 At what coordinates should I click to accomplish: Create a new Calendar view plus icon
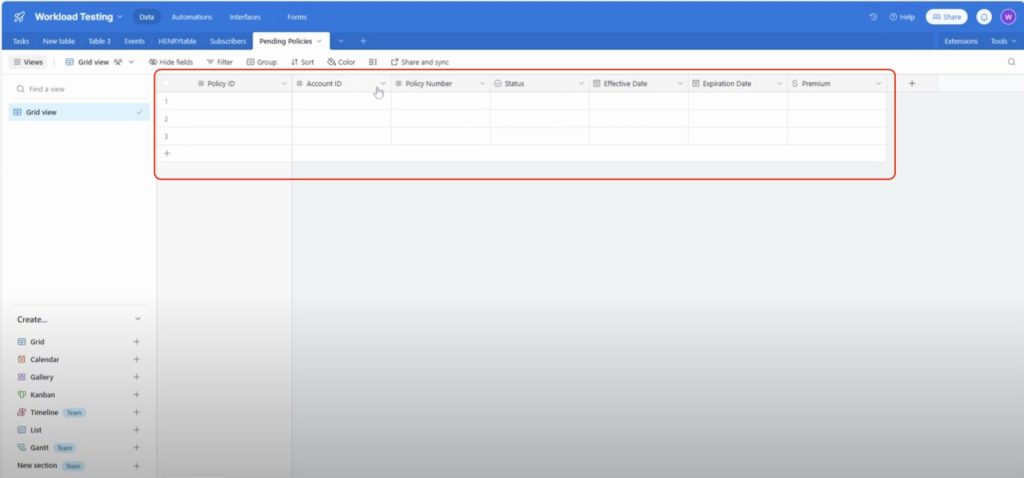click(x=136, y=359)
